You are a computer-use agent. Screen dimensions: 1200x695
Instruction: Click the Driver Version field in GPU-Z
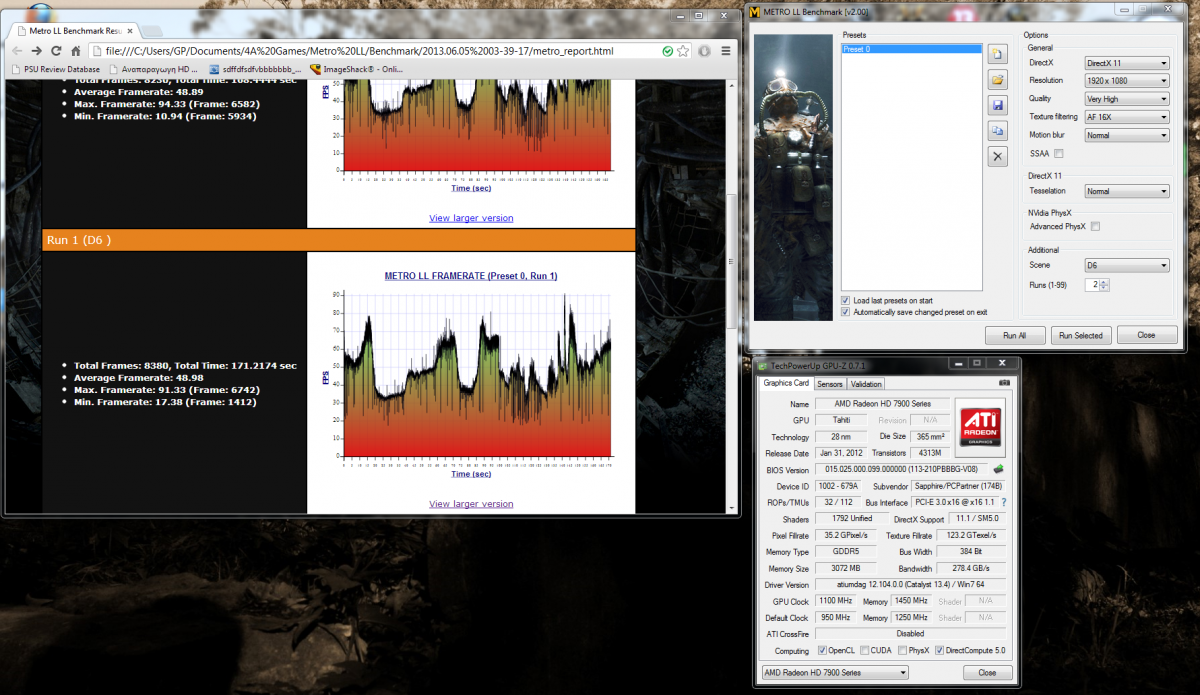(x=911, y=584)
